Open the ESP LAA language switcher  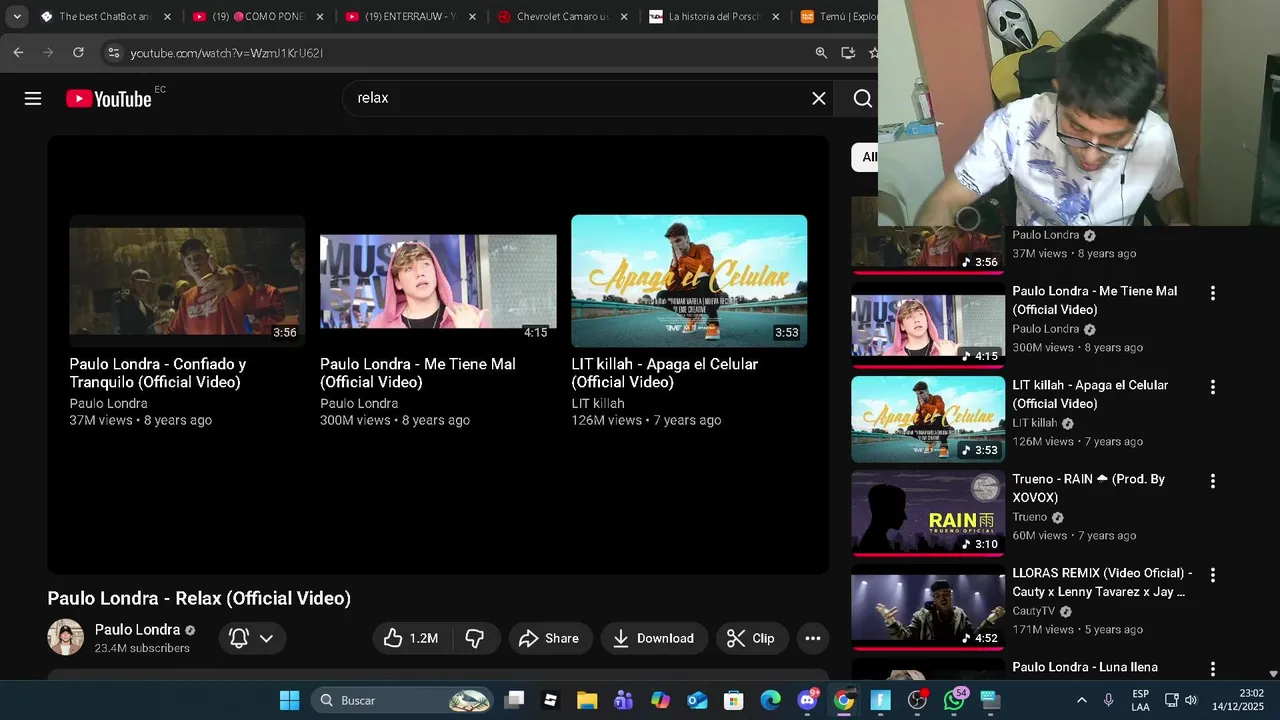tap(1140, 700)
